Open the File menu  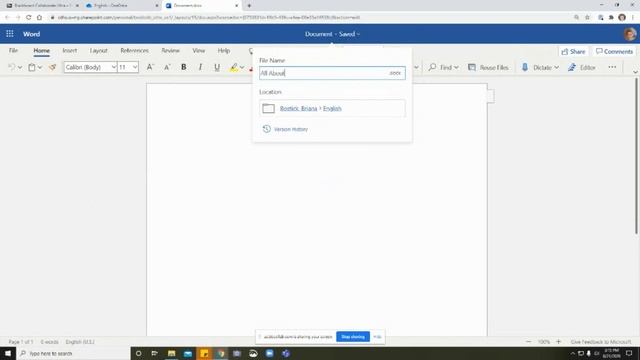pyautogui.click(x=13, y=51)
